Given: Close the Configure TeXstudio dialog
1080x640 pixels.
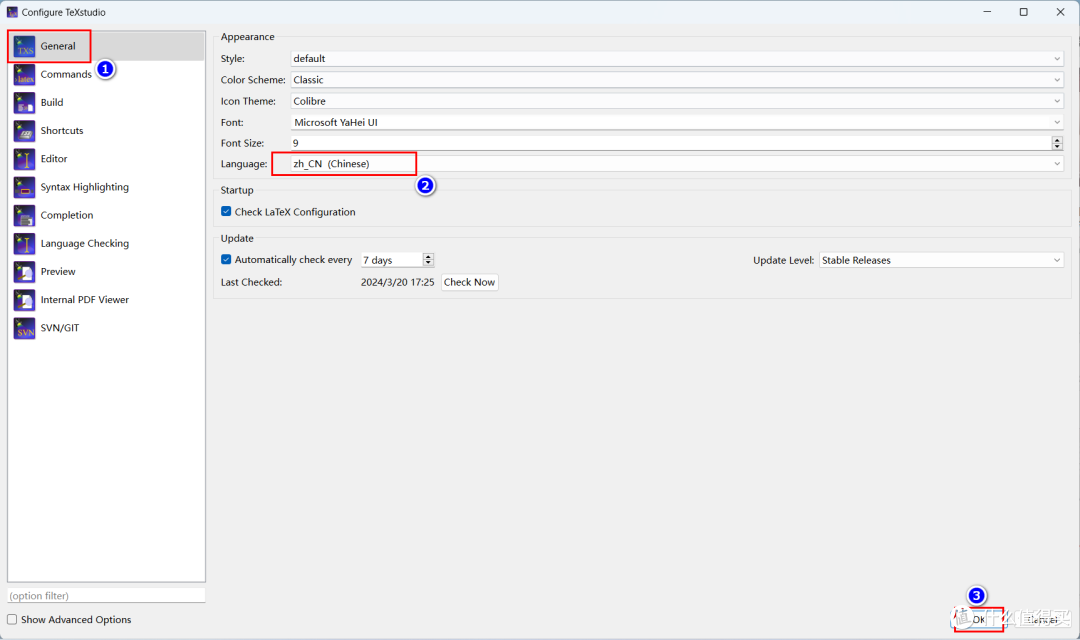Looking at the screenshot, I should tap(1060, 12).
